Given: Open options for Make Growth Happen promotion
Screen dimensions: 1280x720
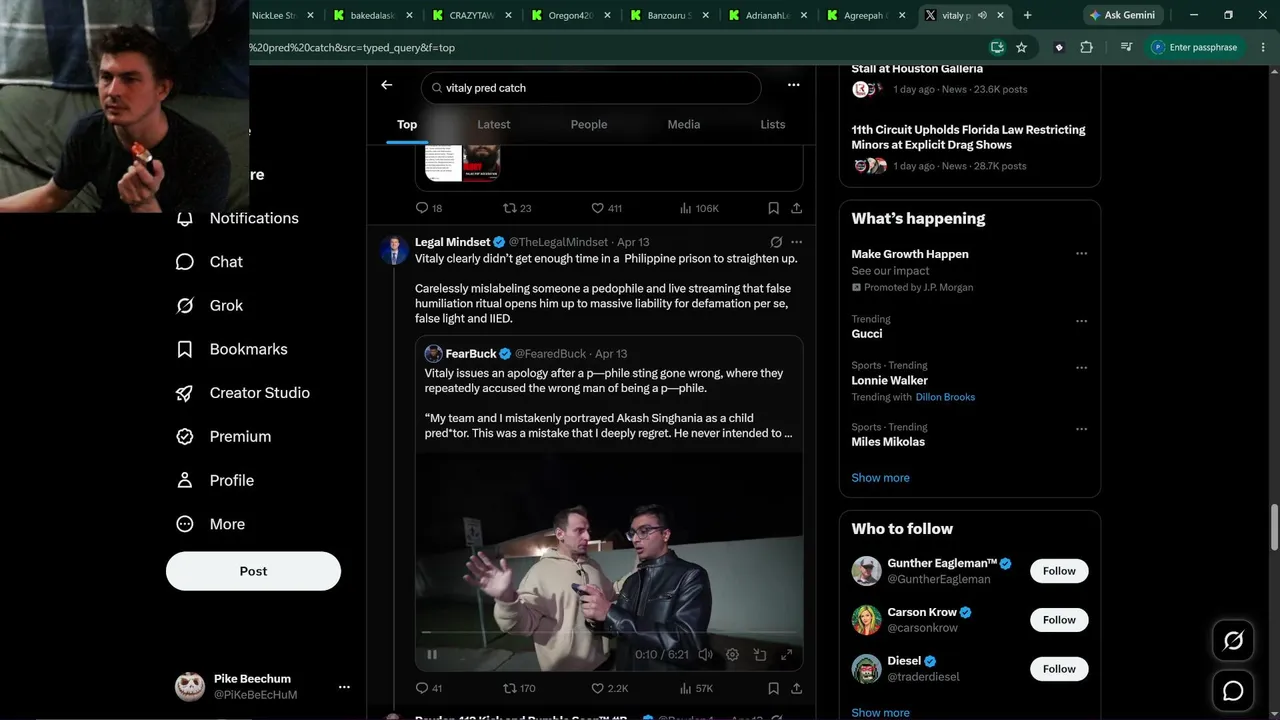Looking at the screenshot, I should coord(1081,254).
